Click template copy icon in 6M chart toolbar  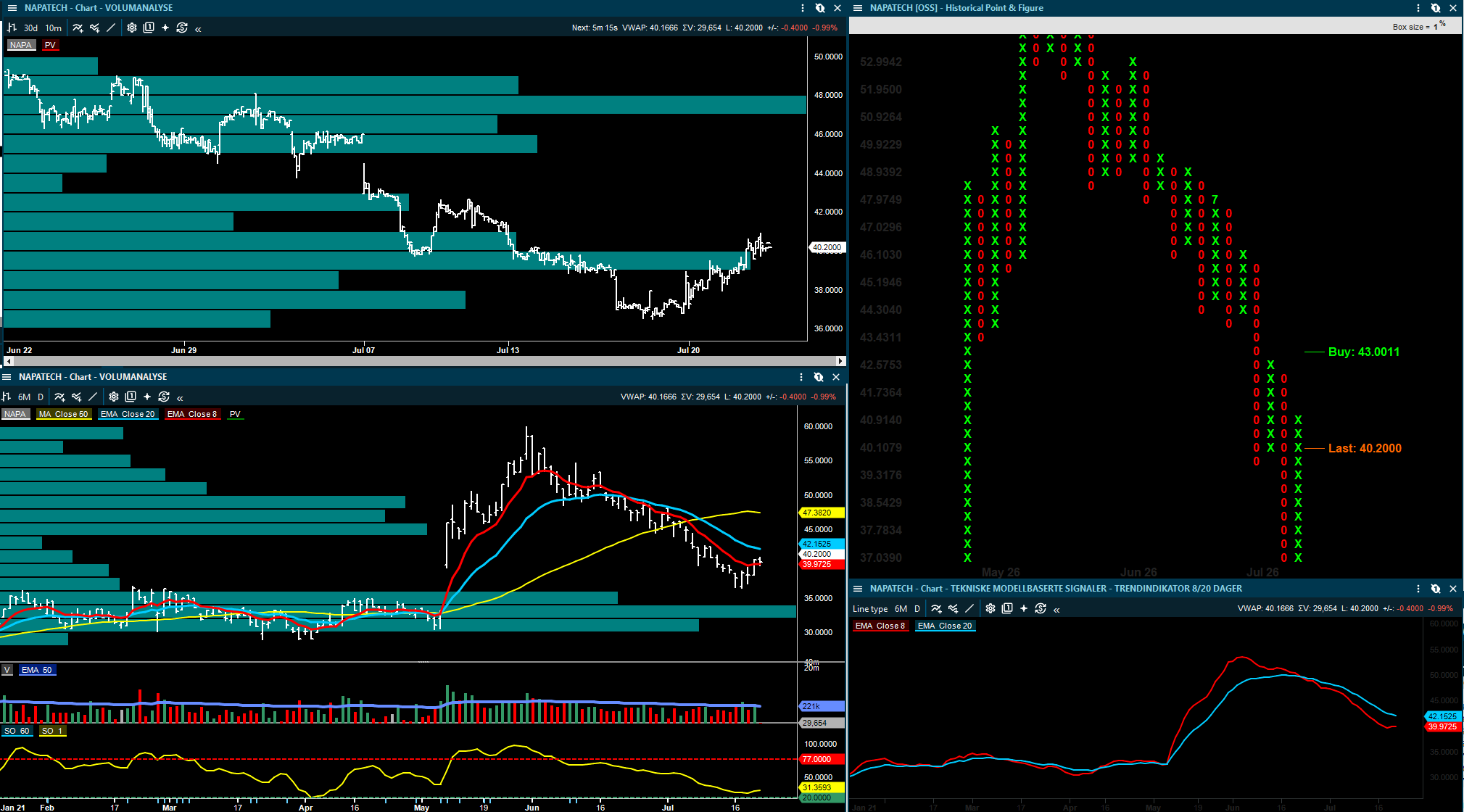131,397
